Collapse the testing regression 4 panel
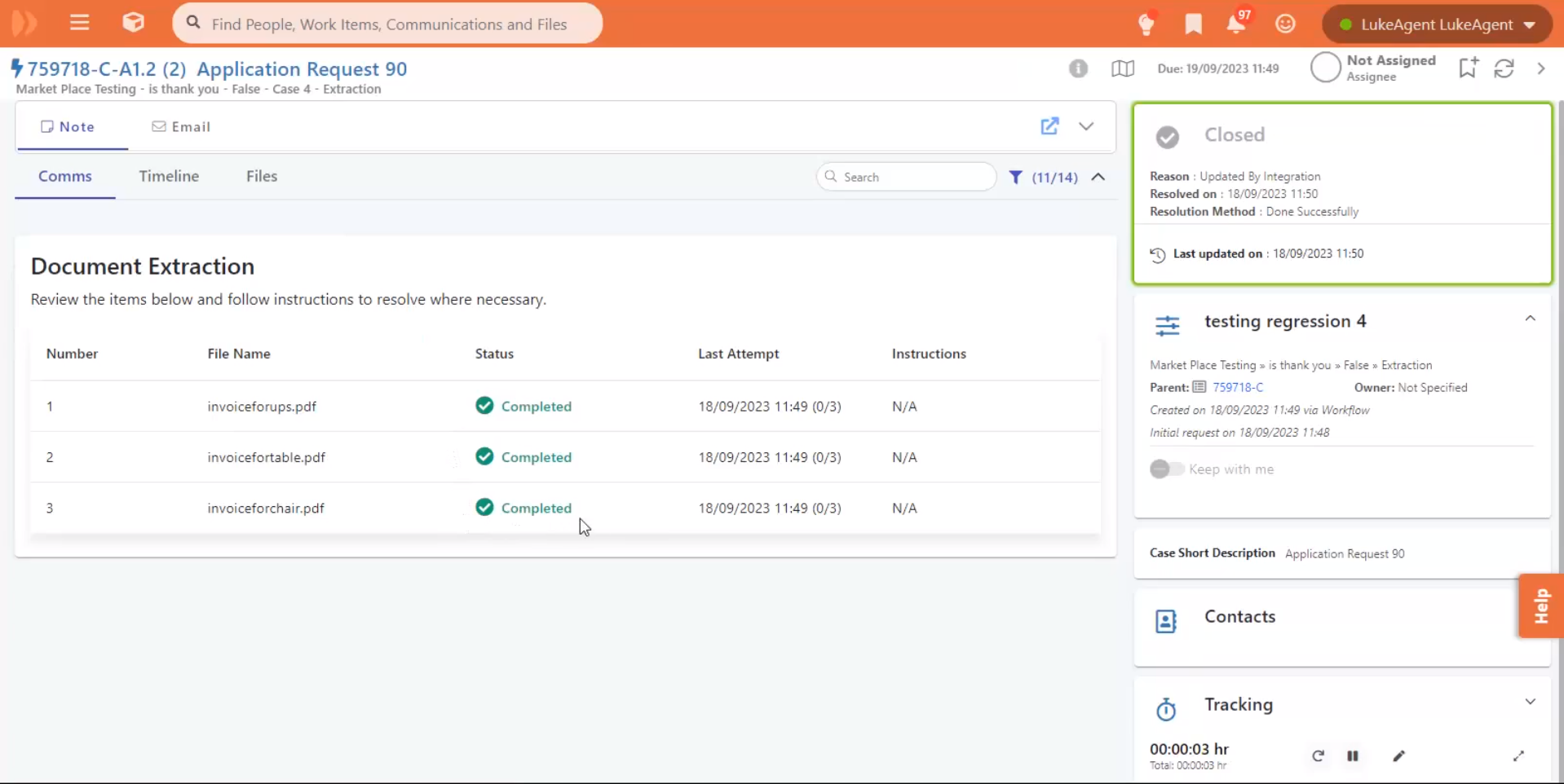 (x=1530, y=319)
